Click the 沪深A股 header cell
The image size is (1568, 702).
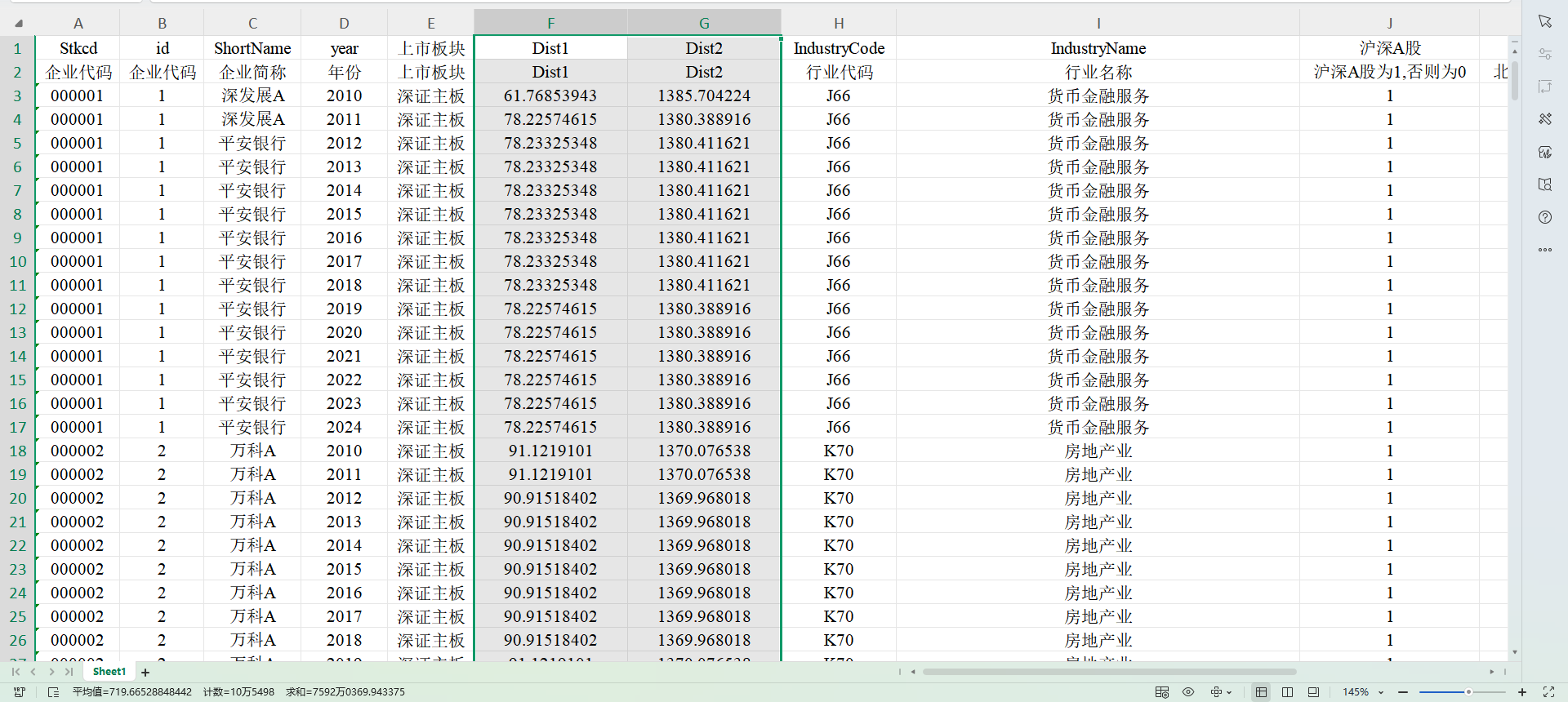coord(1390,48)
